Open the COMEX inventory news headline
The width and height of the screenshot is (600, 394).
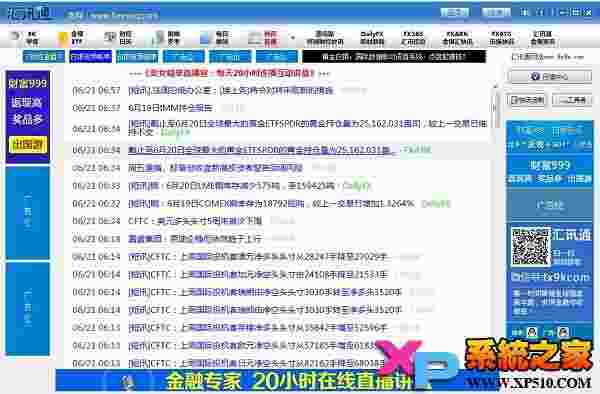point(271,204)
